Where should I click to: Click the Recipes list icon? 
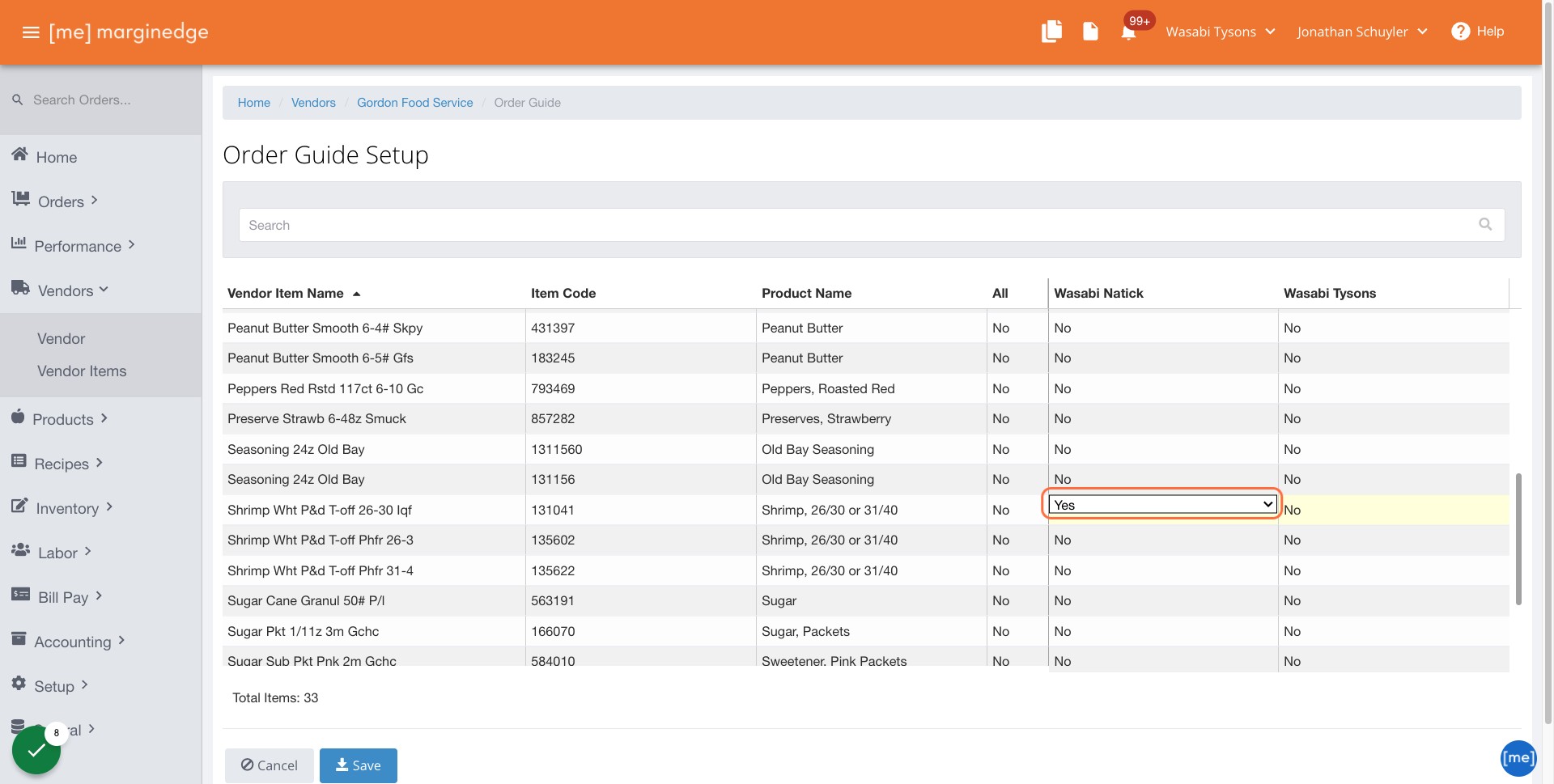click(x=19, y=460)
